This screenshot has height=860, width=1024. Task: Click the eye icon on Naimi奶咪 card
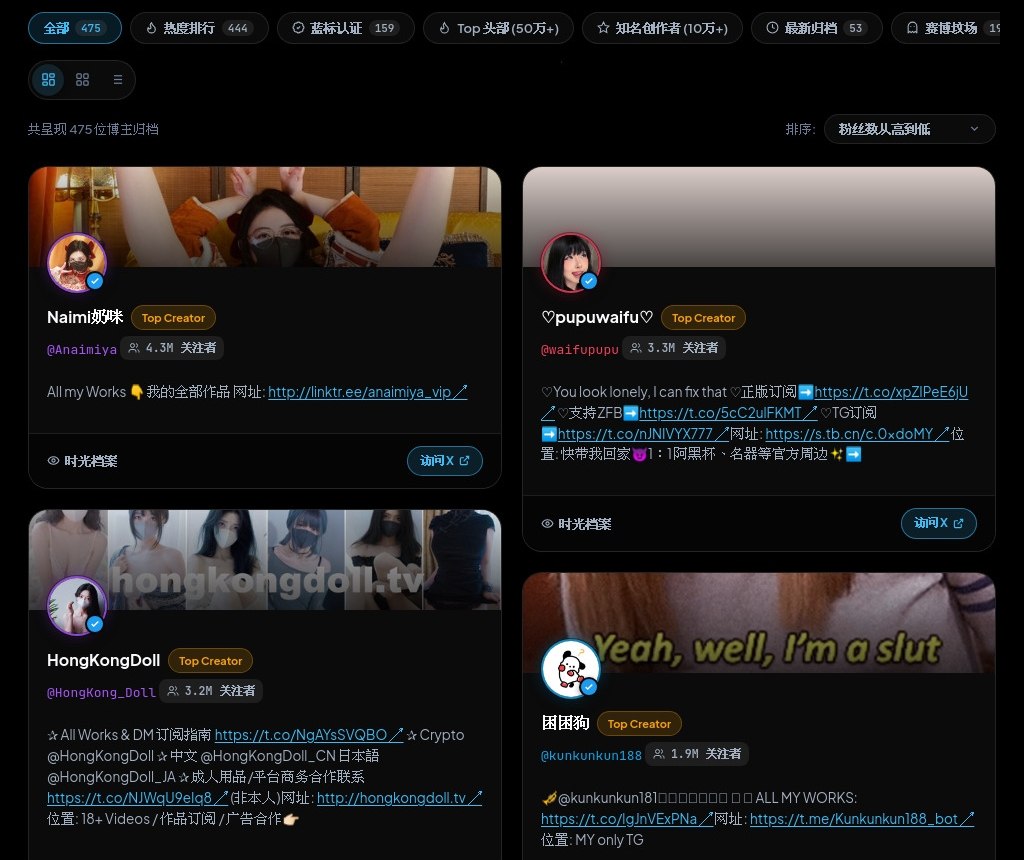tap(53, 461)
